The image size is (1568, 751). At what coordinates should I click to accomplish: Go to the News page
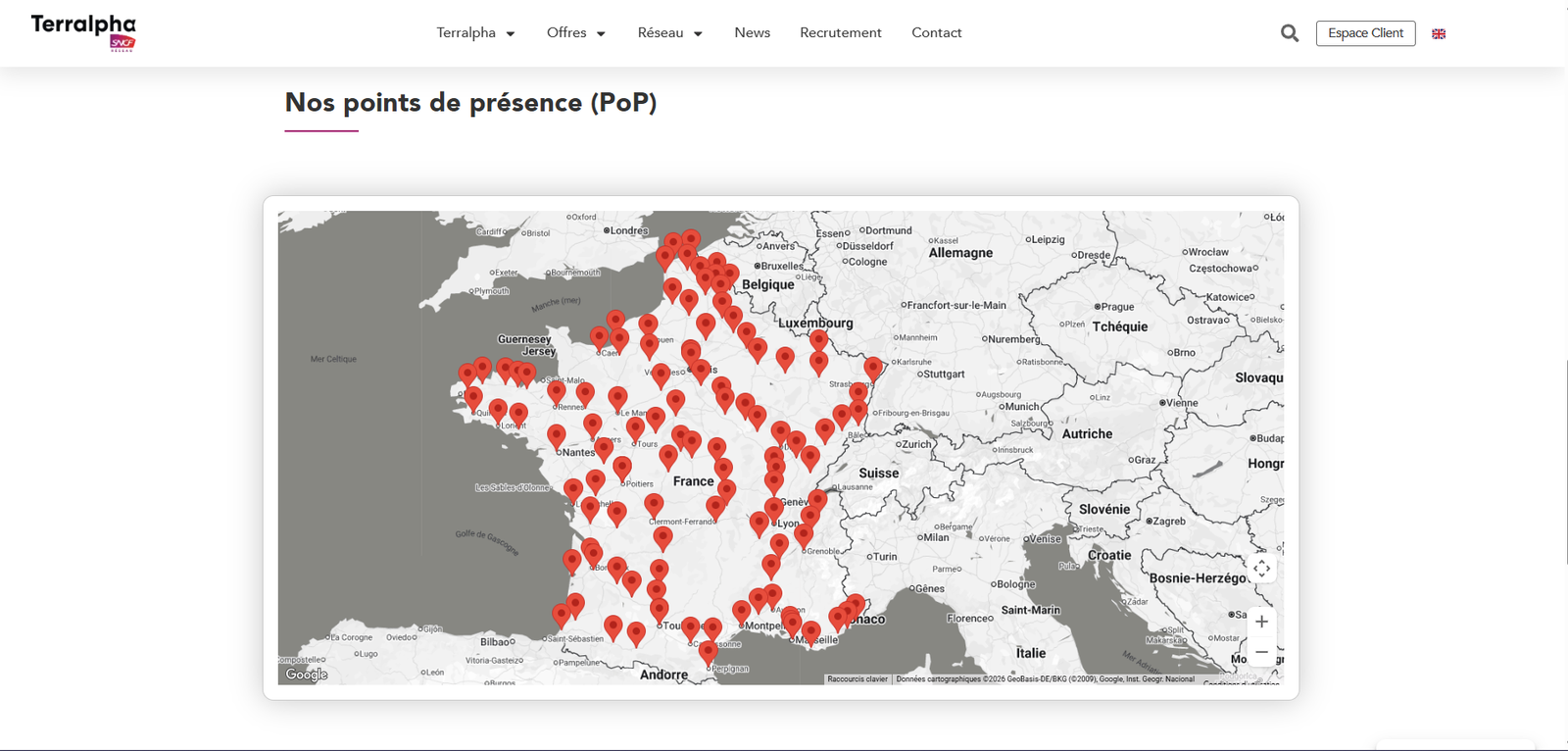point(752,33)
